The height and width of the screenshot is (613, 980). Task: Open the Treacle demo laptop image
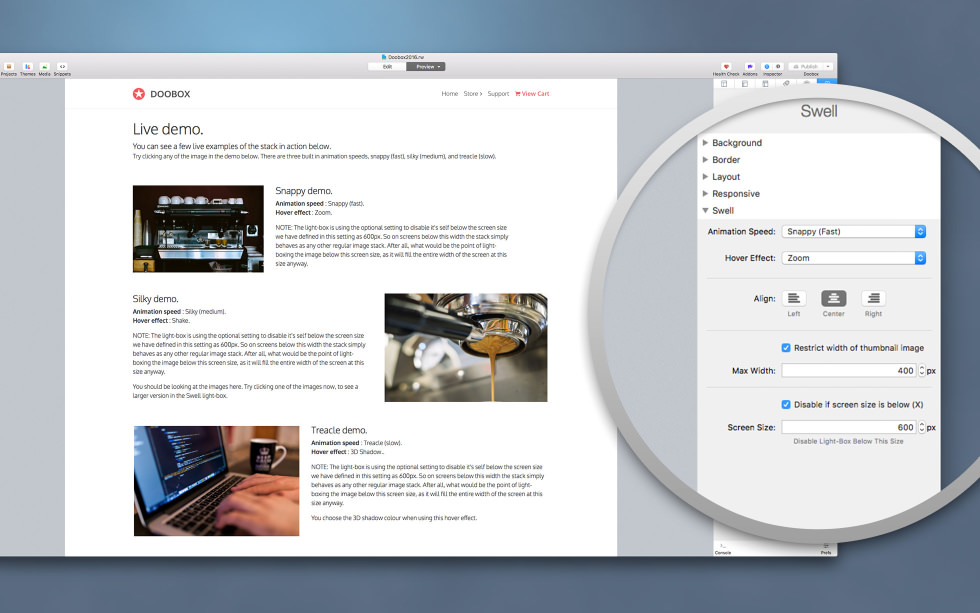(216, 481)
